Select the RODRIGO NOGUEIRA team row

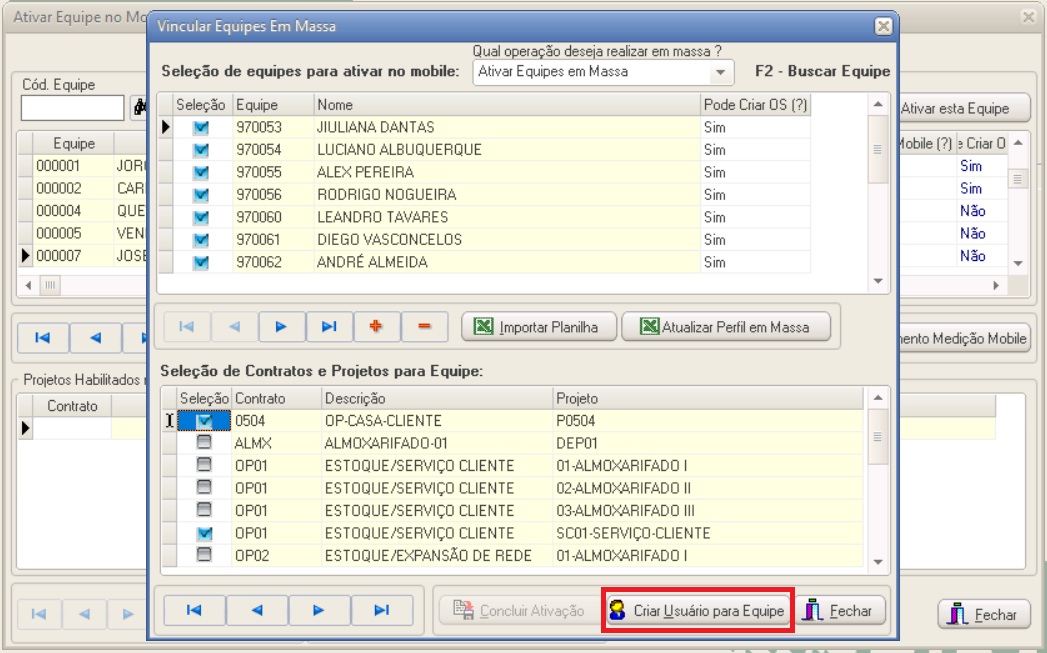386,195
